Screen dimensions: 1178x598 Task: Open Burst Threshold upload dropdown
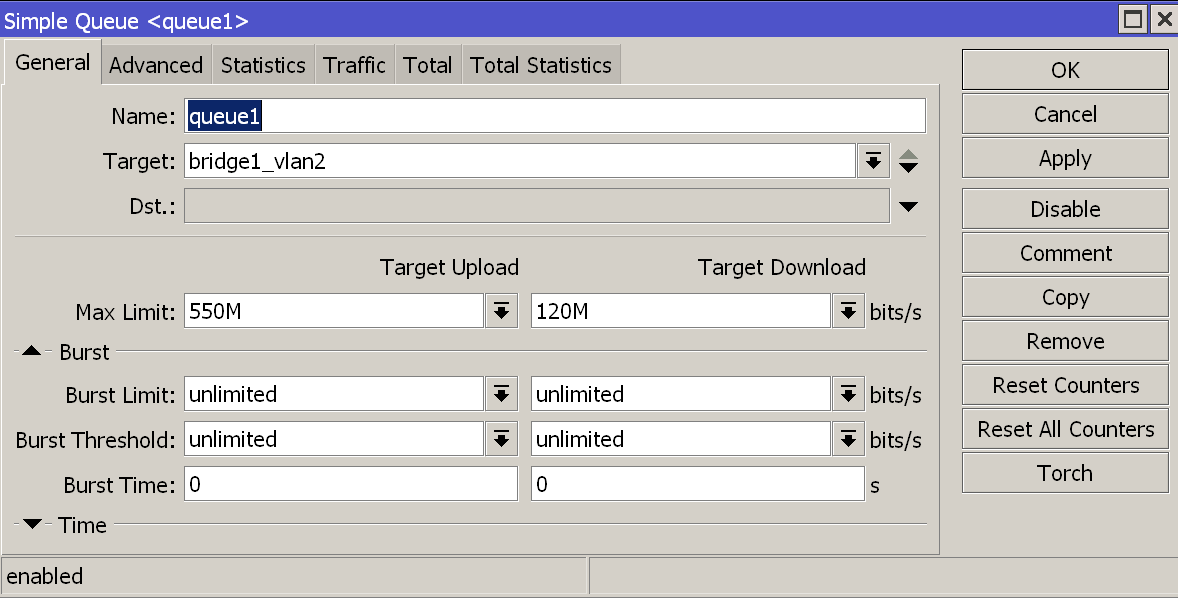pyautogui.click(x=501, y=439)
